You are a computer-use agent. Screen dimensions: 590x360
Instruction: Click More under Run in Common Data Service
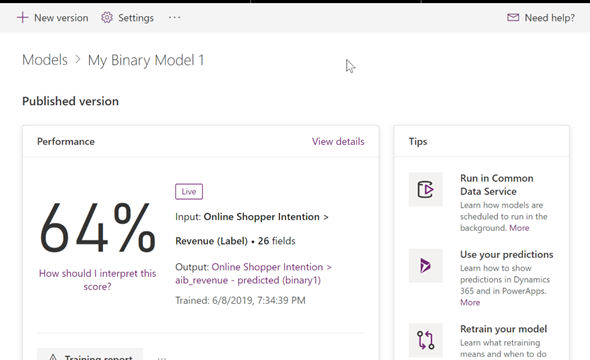(x=519, y=228)
